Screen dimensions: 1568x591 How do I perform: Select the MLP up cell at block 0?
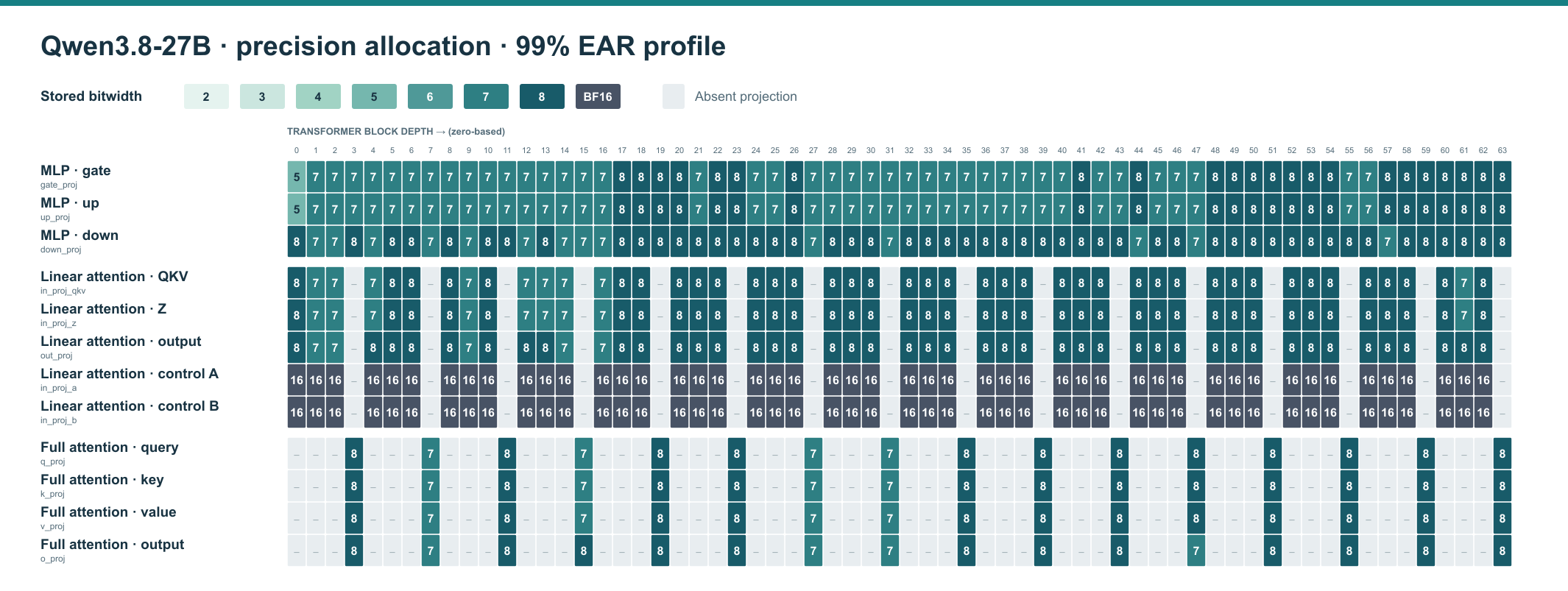[x=297, y=210]
